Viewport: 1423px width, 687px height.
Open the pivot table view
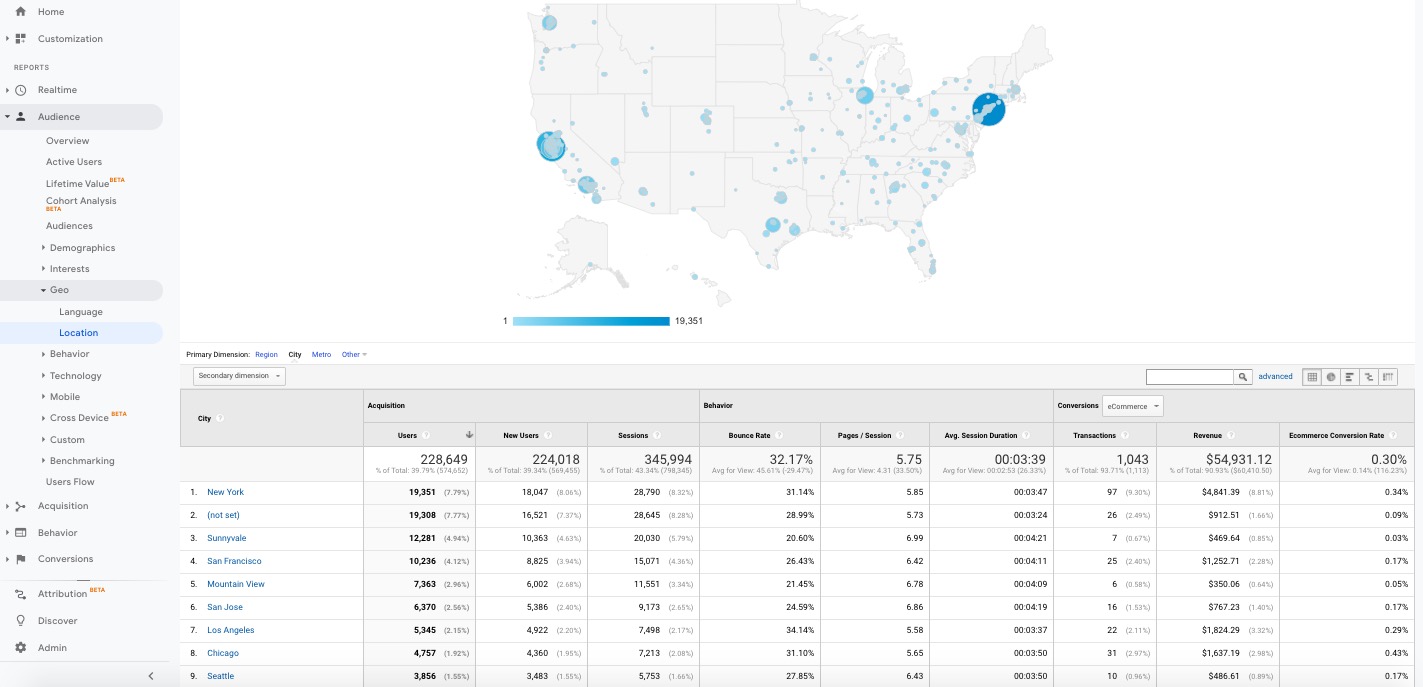1388,376
